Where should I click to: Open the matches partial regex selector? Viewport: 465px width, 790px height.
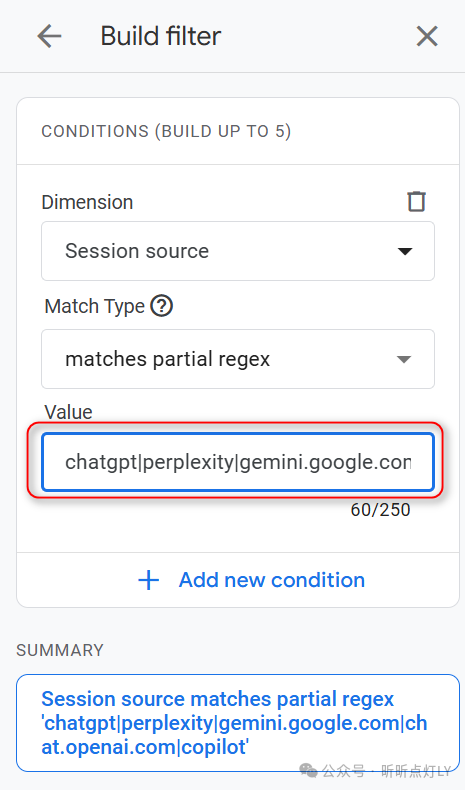point(238,359)
